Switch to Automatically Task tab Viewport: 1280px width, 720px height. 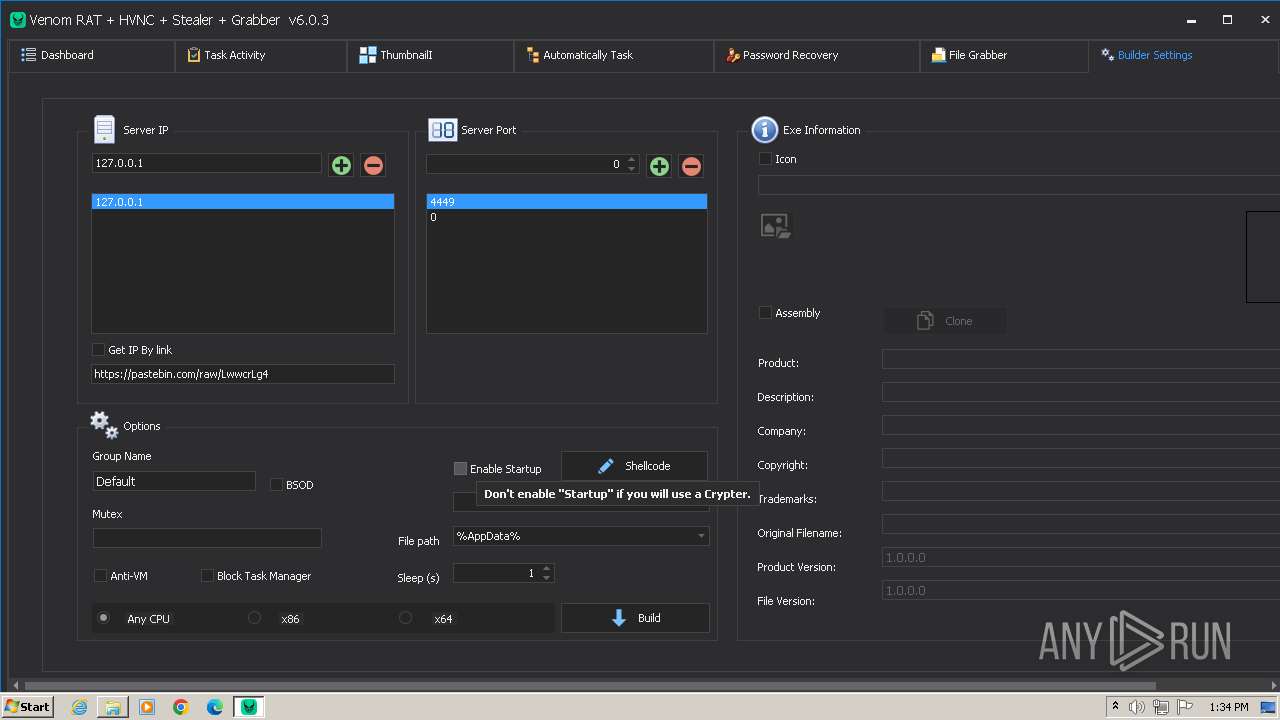pyautogui.click(x=614, y=55)
